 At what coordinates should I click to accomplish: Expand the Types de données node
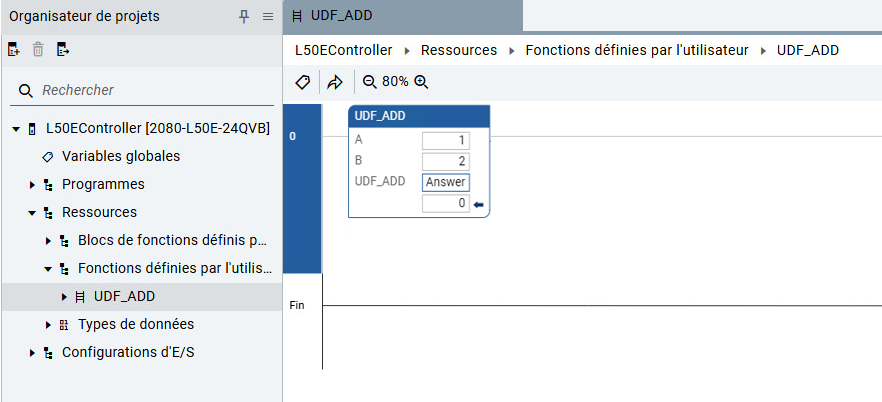pos(48,324)
